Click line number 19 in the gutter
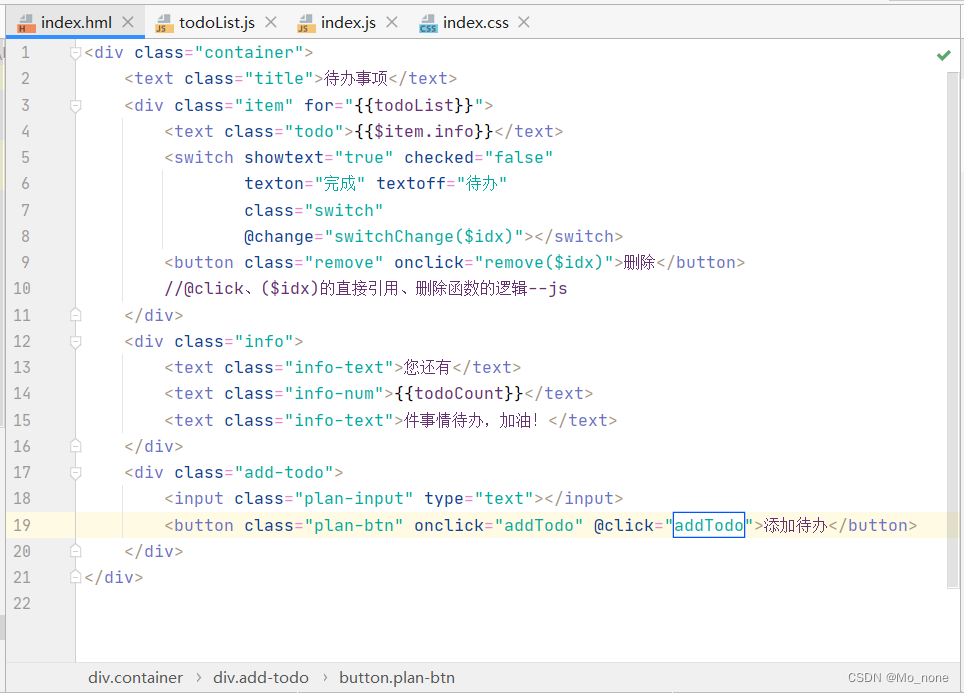Screen dimensions: 964x693 tap(22, 525)
